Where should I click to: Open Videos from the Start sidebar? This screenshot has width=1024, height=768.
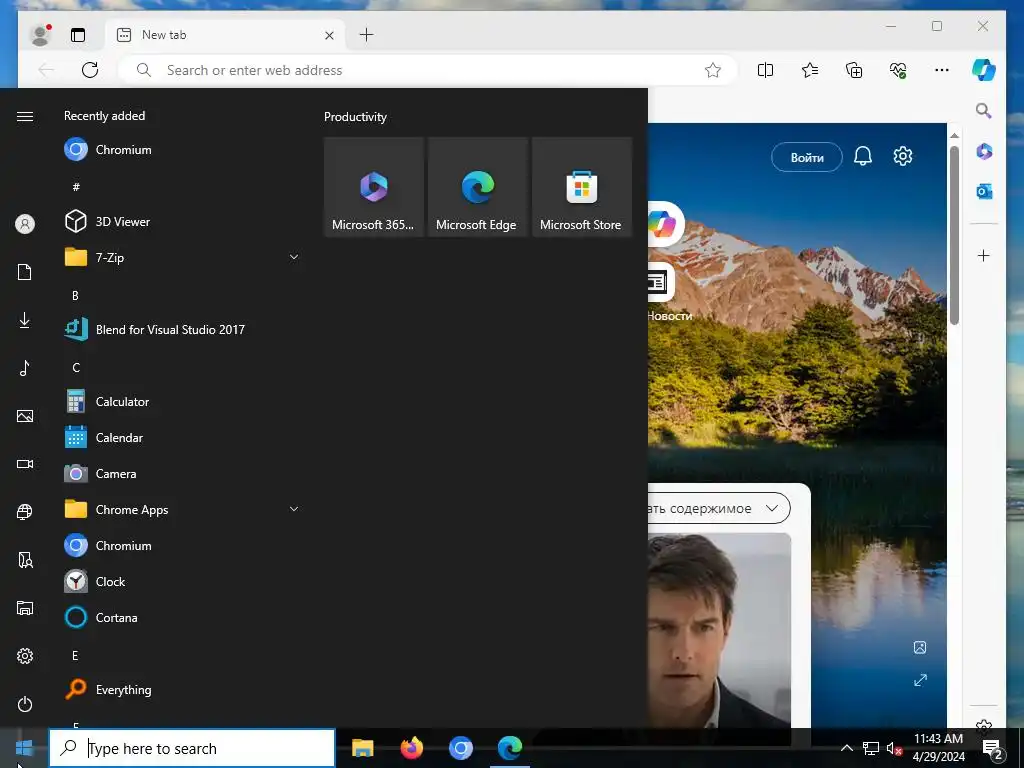tap(25, 464)
